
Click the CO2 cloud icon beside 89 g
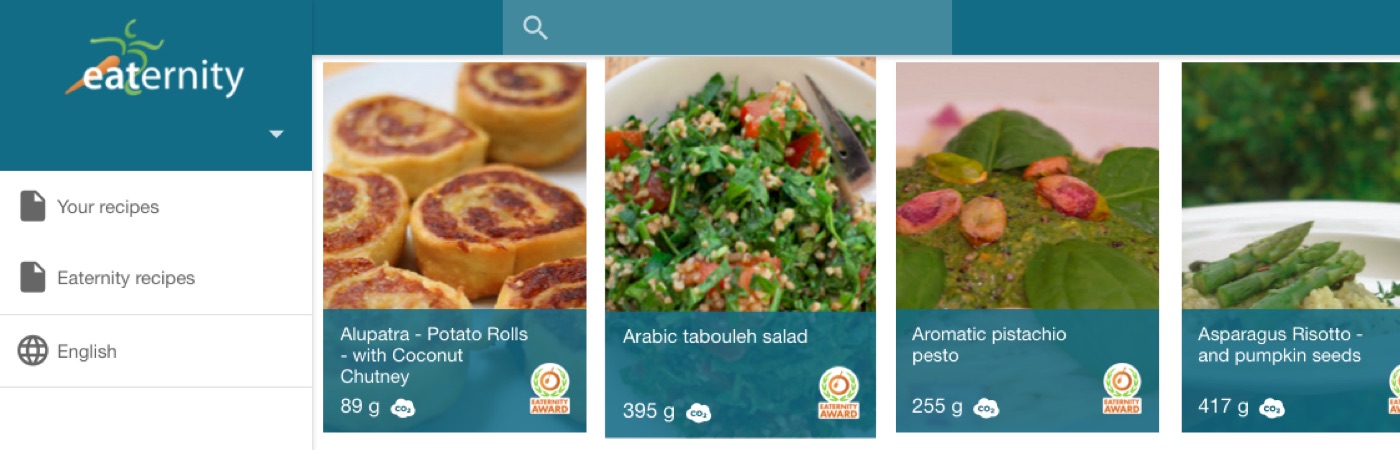coord(403,408)
